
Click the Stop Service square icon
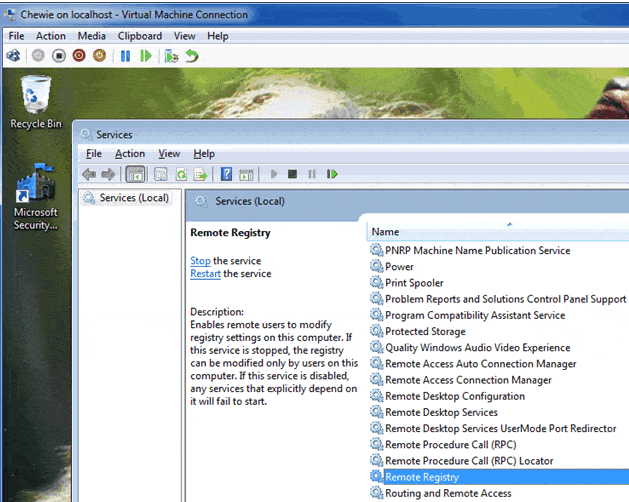[292, 174]
